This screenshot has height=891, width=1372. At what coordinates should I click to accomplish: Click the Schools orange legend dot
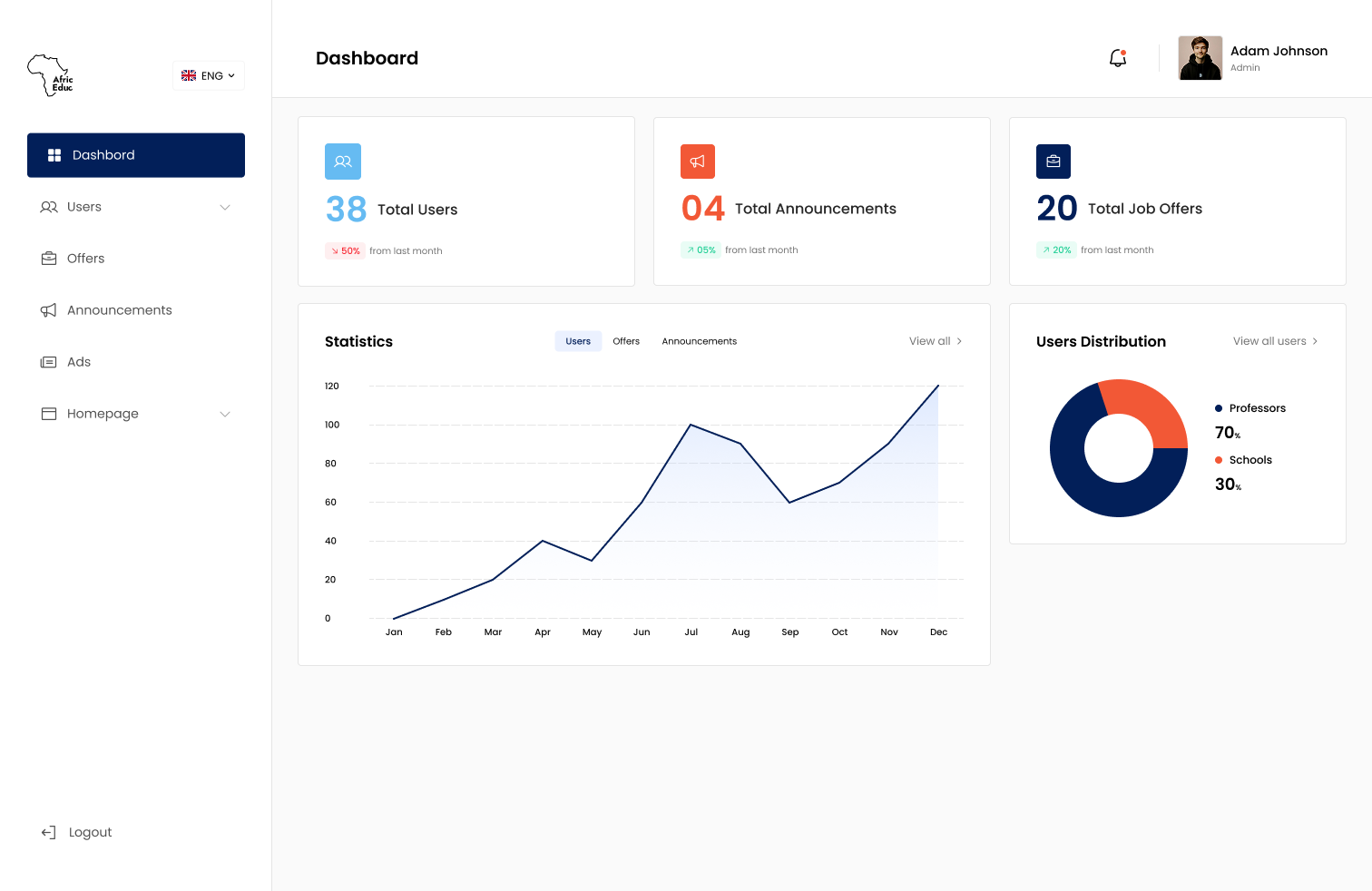(1219, 460)
